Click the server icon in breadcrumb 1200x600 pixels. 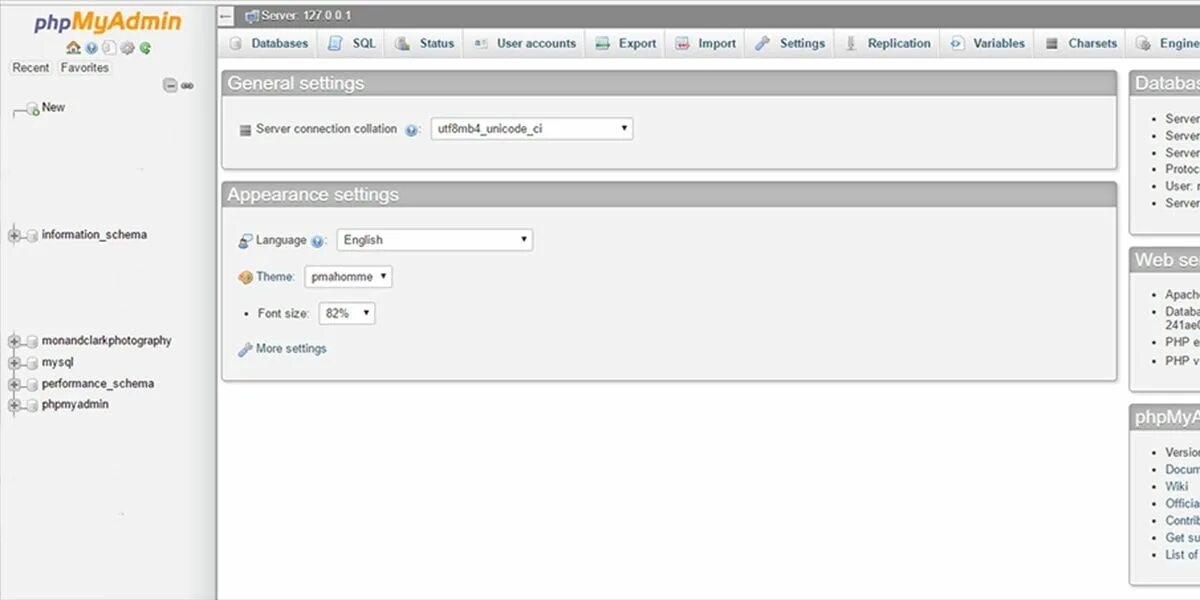(x=252, y=16)
